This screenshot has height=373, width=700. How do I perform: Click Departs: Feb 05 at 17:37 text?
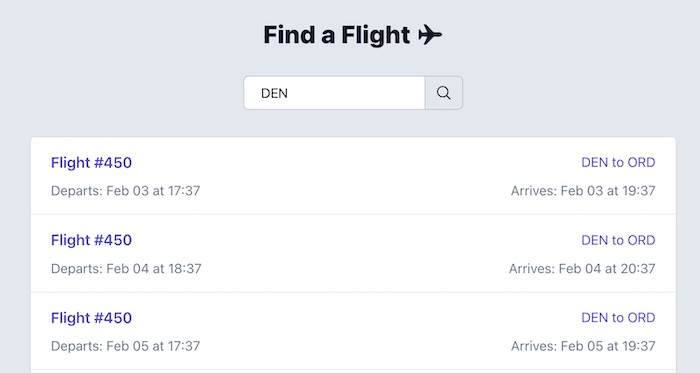[125, 346]
